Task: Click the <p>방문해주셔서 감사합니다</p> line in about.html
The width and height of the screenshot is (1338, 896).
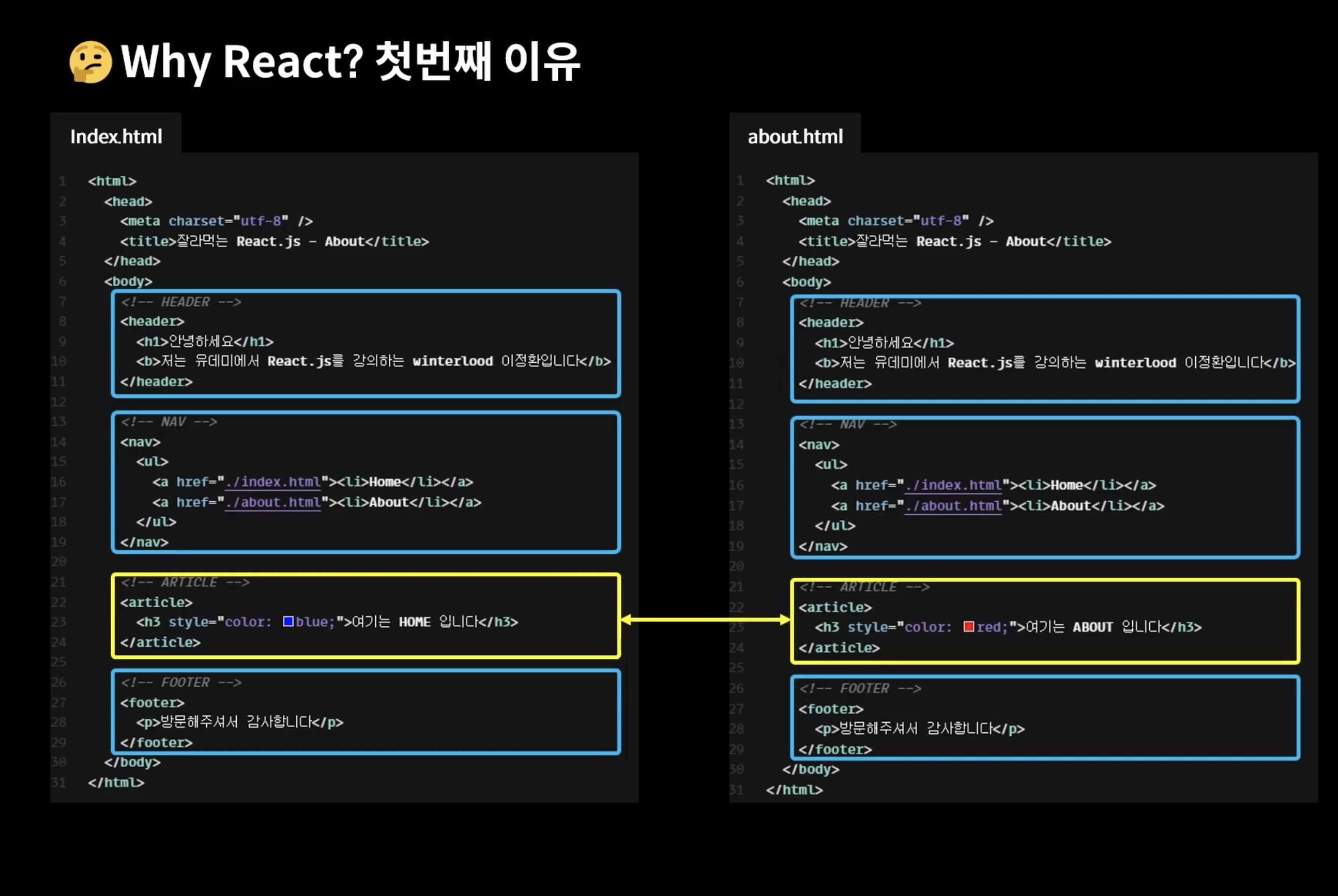Action: 919,729
